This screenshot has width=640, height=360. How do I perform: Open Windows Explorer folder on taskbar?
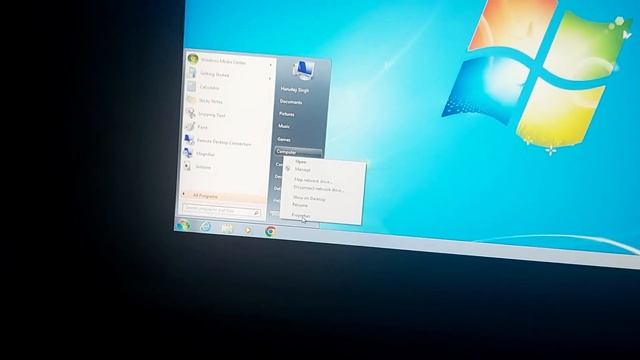pyautogui.click(x=227, y=228)
